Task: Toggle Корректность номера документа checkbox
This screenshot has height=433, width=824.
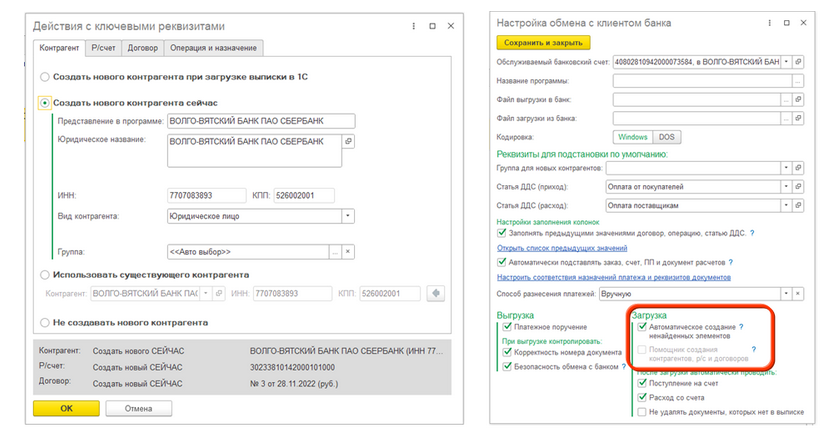Action: [x=507, y=352]
